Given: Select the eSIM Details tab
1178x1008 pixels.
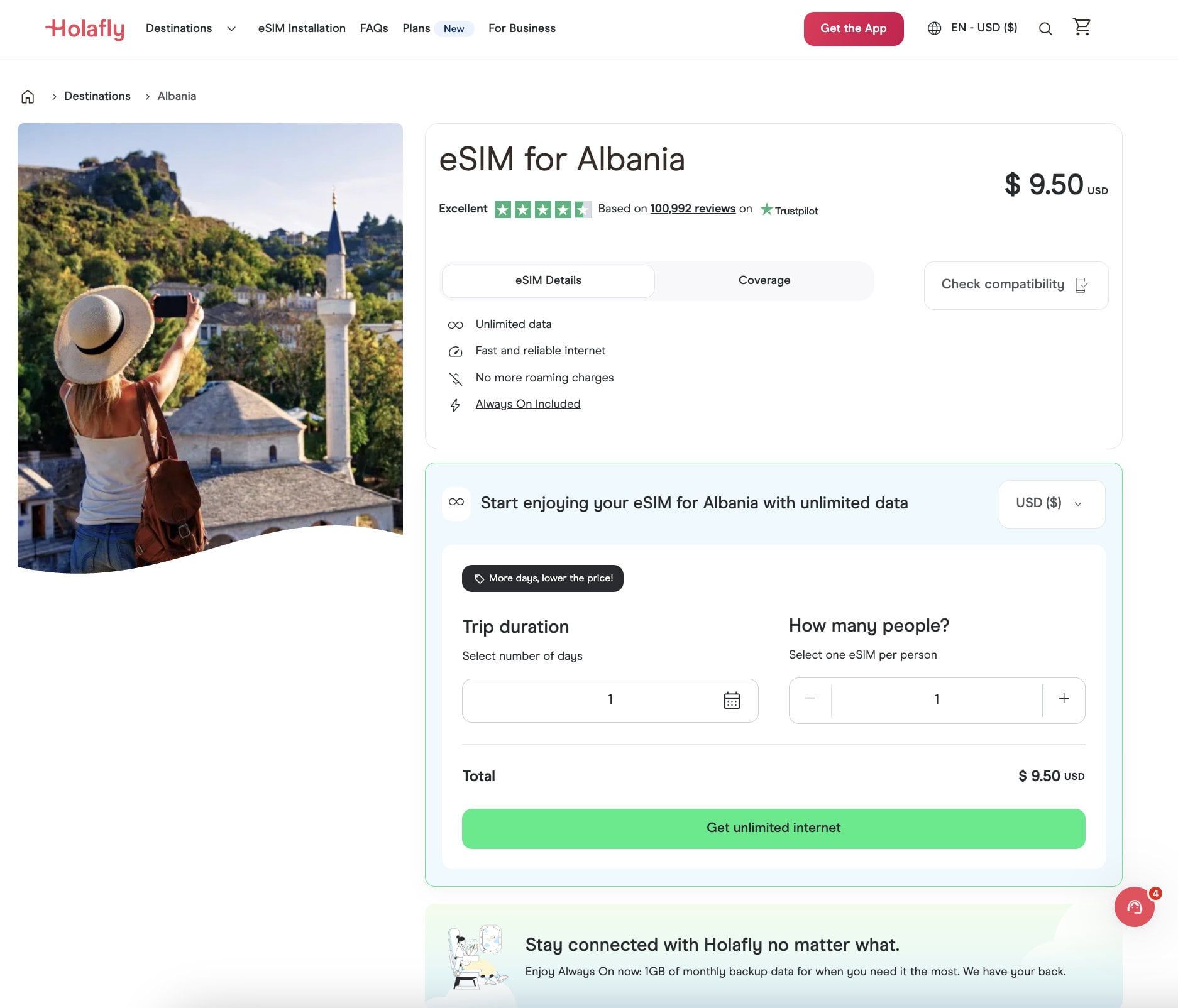Looking at the screenshot, I should (548, 280).
